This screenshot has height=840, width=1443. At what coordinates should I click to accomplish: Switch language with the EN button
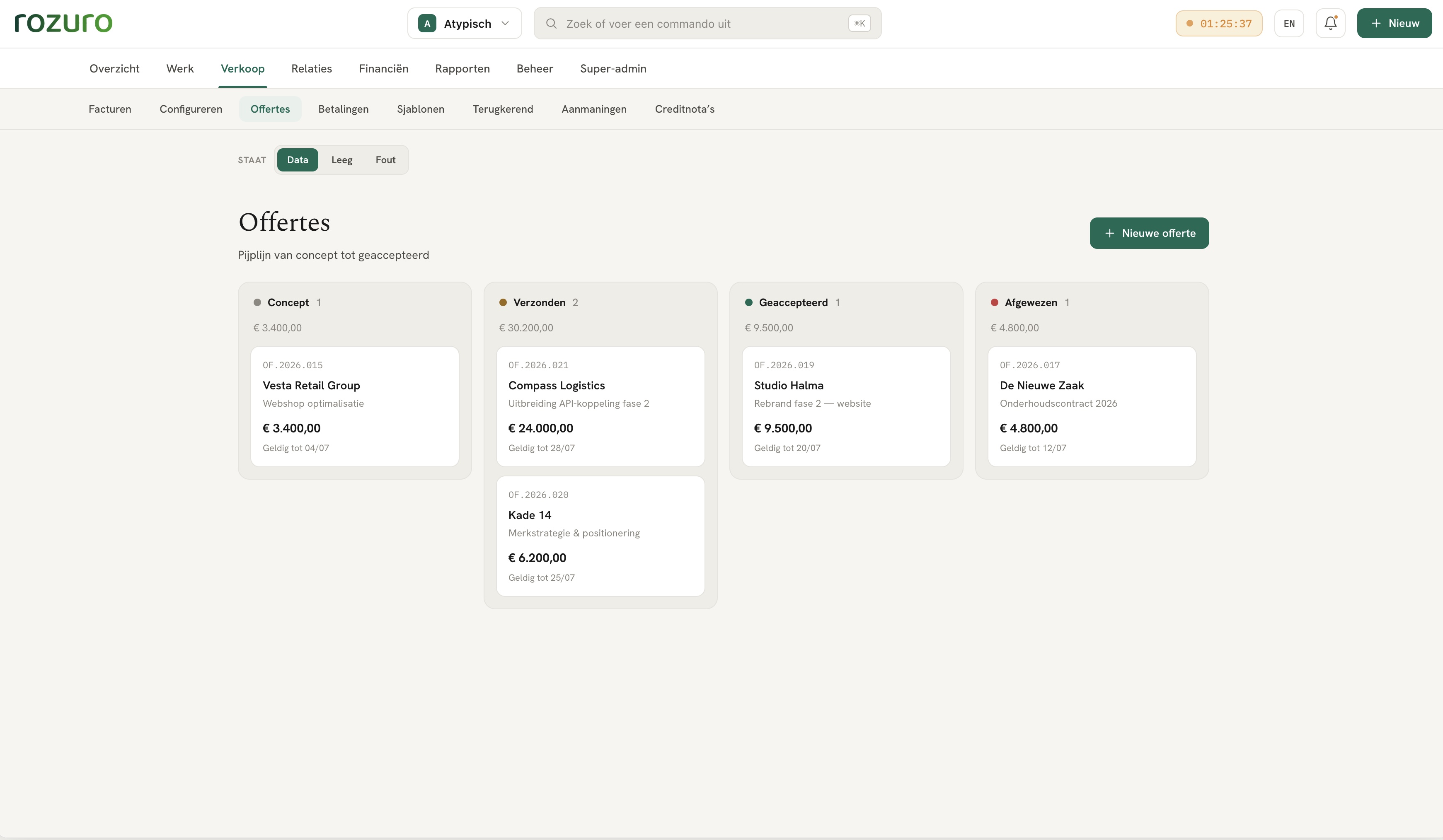(x=1289, y=24)
